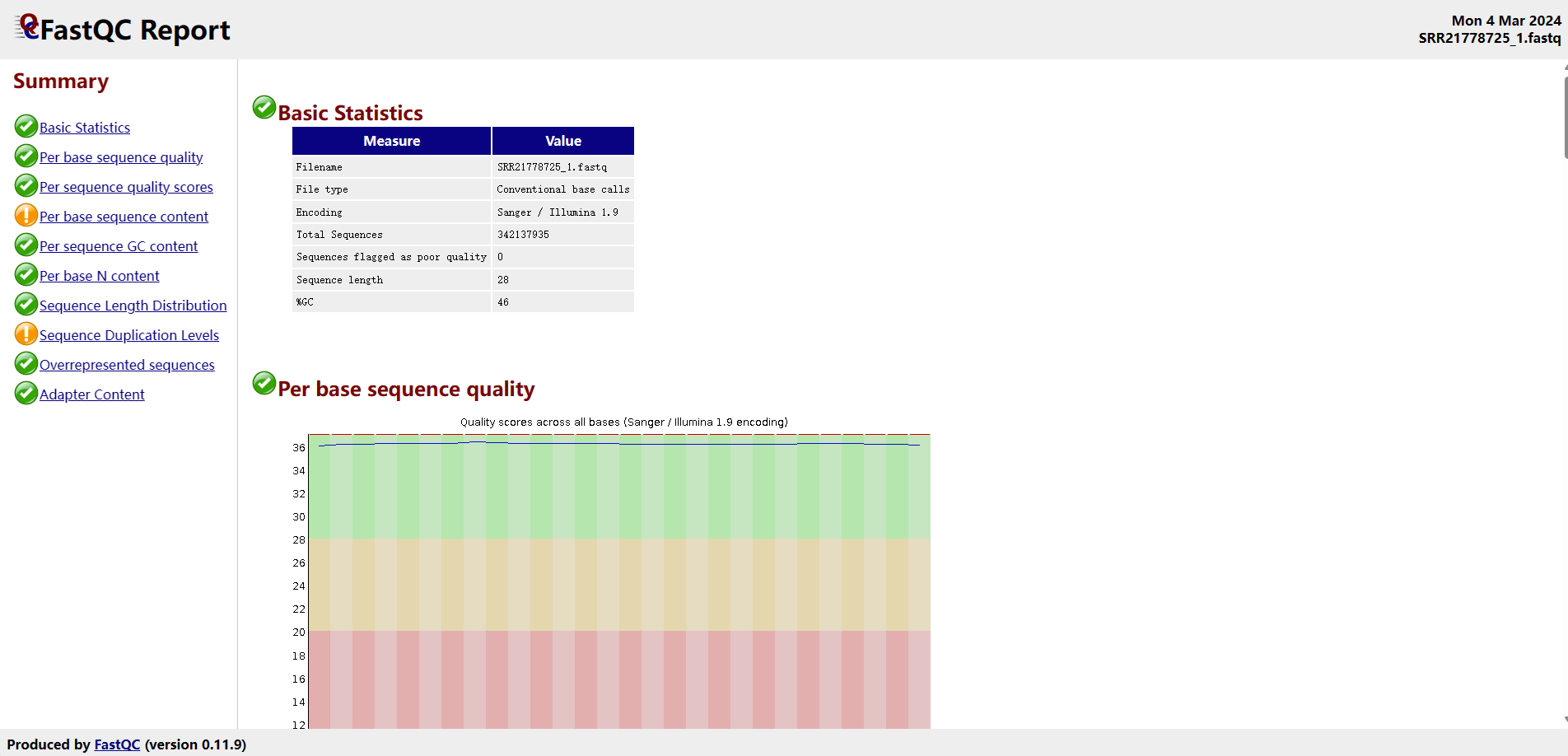
Task: Click the FastQC logo icon in header
Action: 26,27
